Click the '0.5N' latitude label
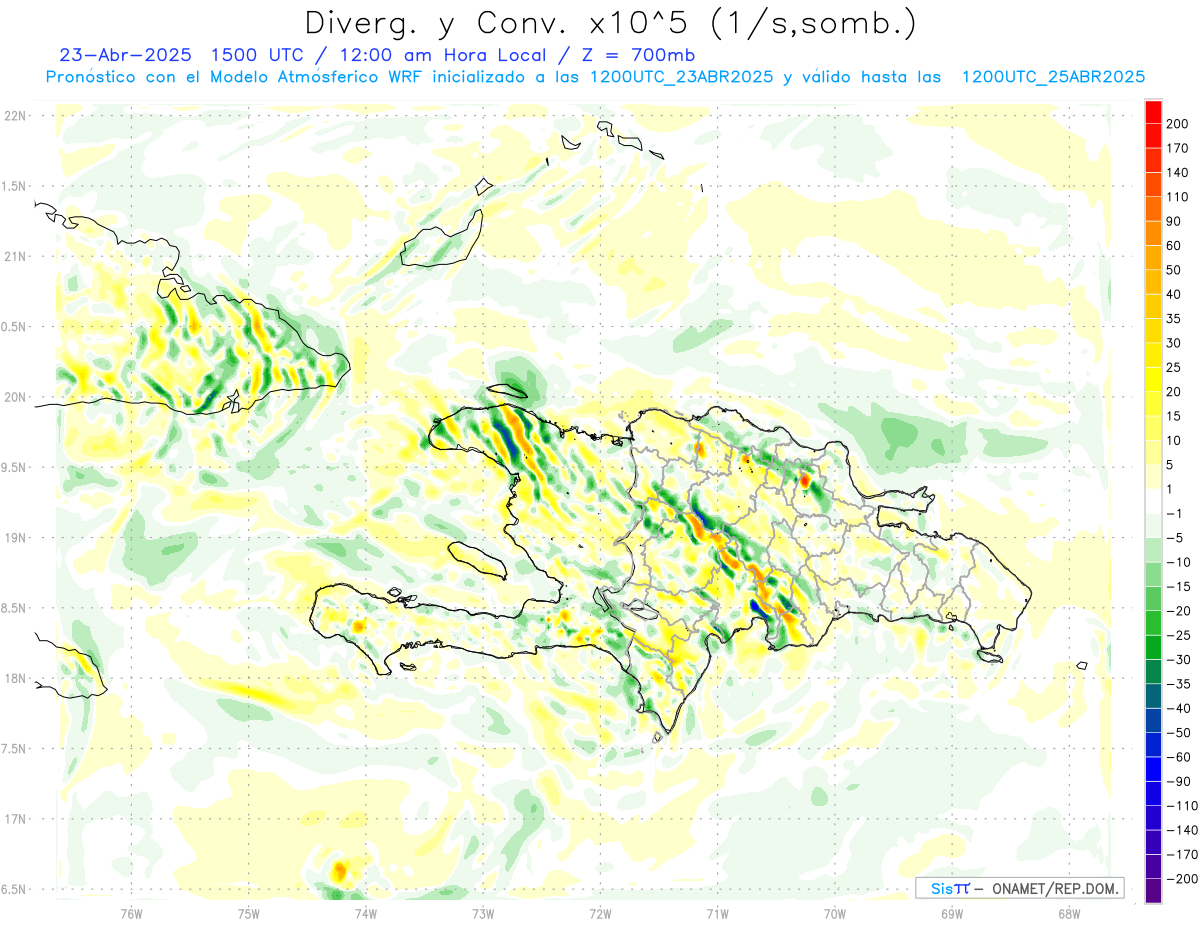Image resolution: width=1200 pixels, height=927 pixels. (x=14, y=327)
